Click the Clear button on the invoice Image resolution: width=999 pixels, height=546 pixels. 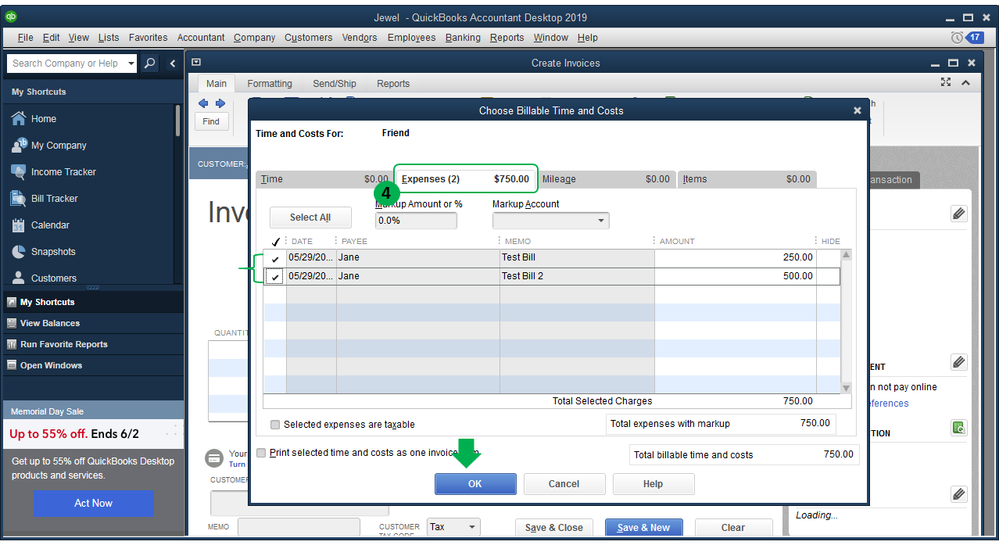(x=733, y=528)
